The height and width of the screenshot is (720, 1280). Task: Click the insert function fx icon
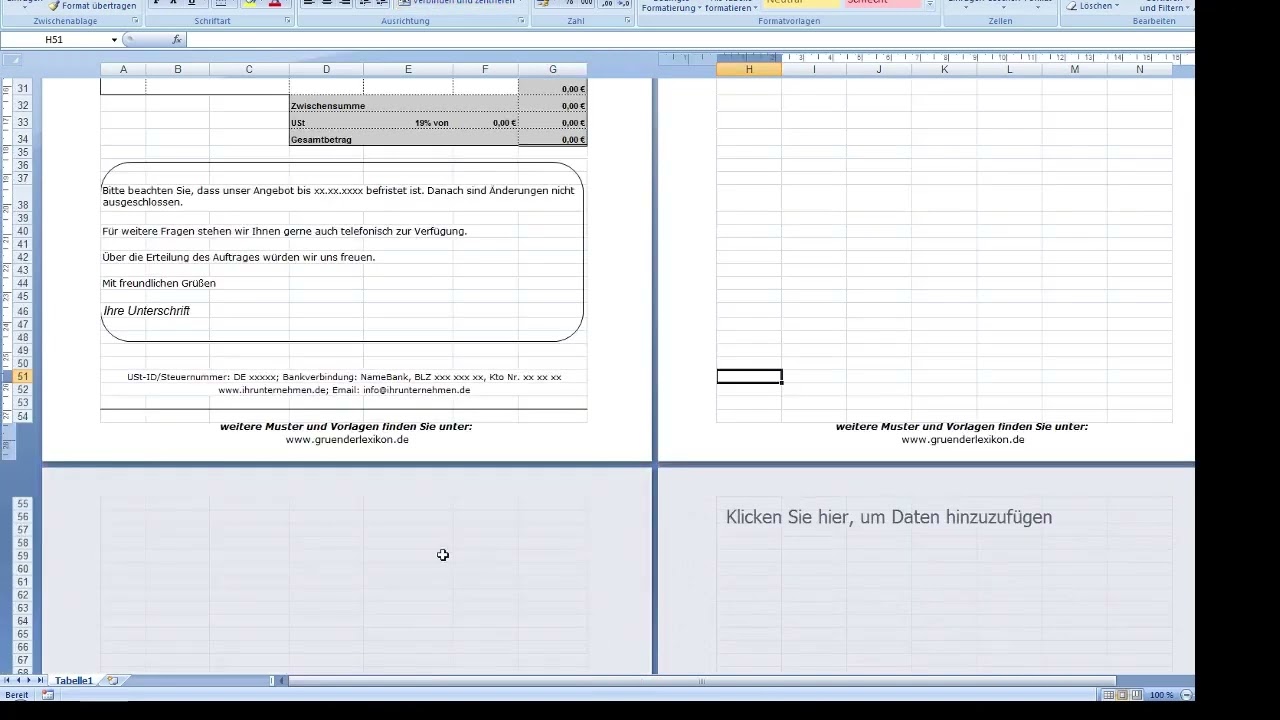point(177,40)
